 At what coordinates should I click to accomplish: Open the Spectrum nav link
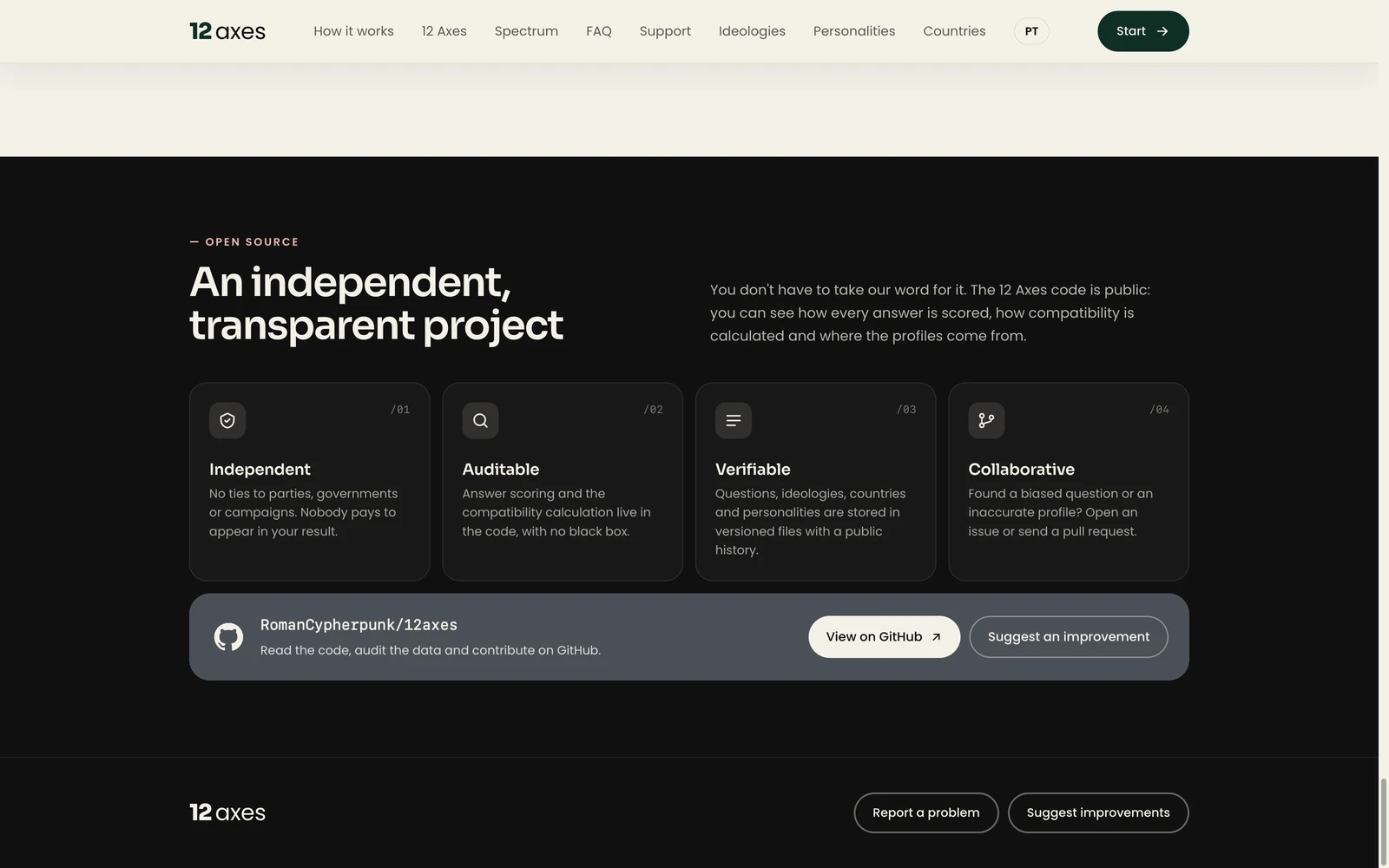[526, 31]
